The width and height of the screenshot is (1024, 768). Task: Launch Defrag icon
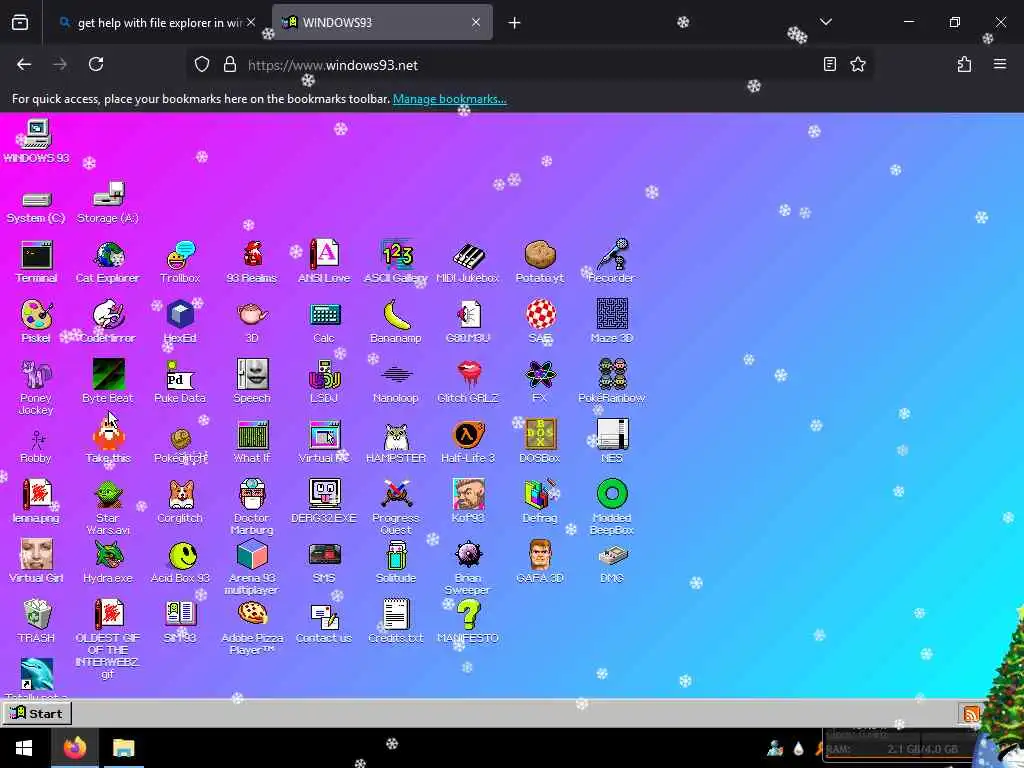[x=540, y=502]
